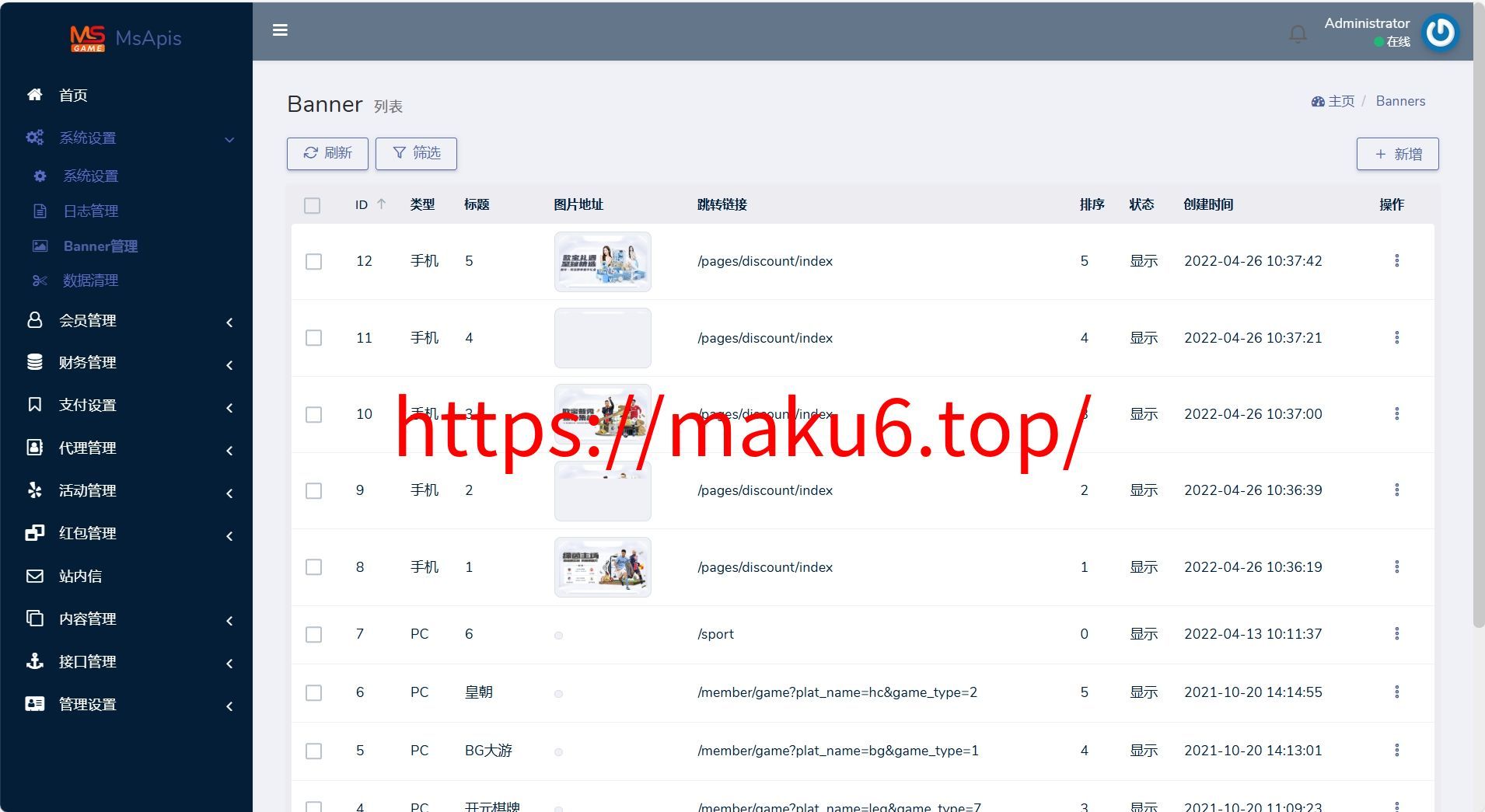Check the checkbox for 皇朝 row
Image resolution: width=1485 pixels, height=812 pixels.
pos(313,692)
